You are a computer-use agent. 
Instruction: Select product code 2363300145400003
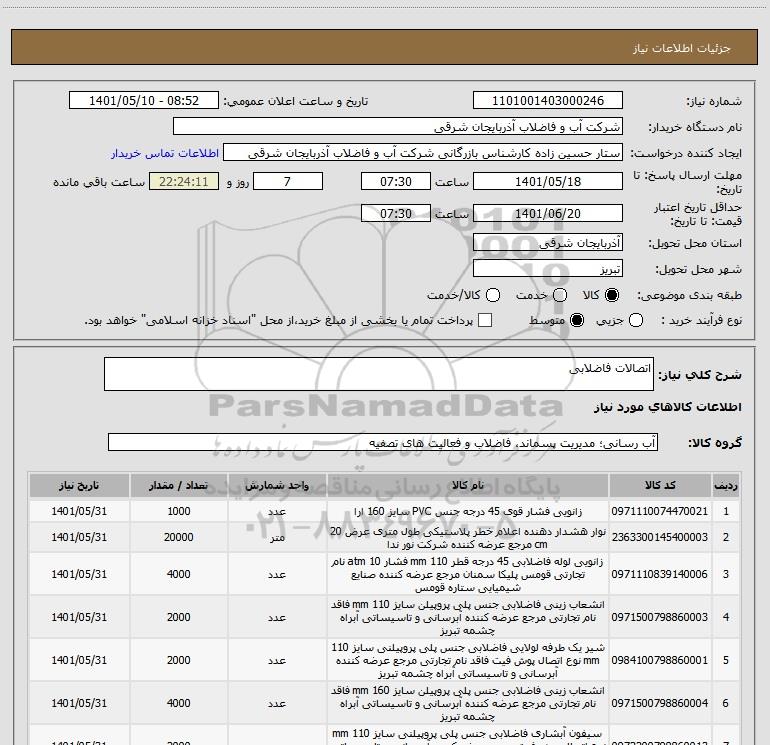(x=660, y=537)
